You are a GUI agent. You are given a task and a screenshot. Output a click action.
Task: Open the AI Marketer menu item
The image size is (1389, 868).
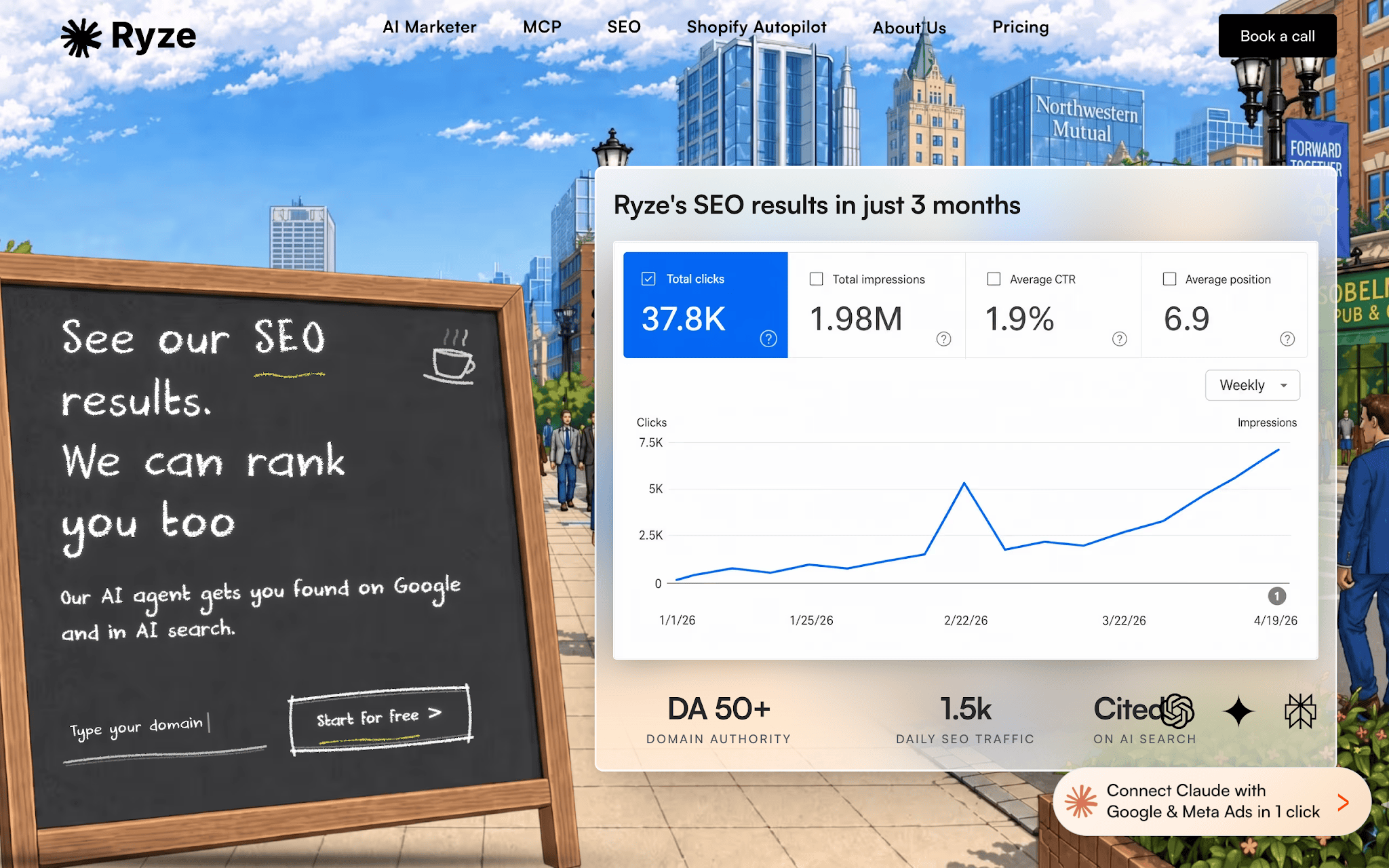pyautogui.click(x=429, y=27)
